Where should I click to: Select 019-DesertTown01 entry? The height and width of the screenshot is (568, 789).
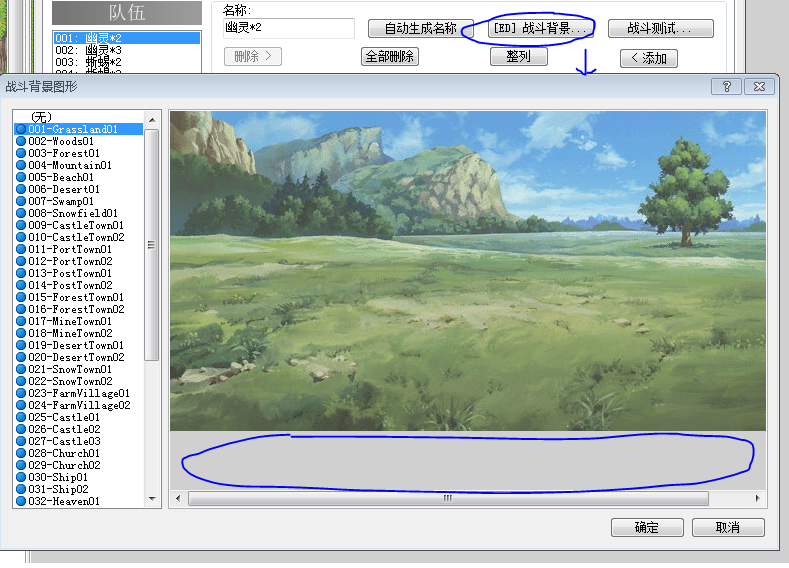(x=78, y=346)
